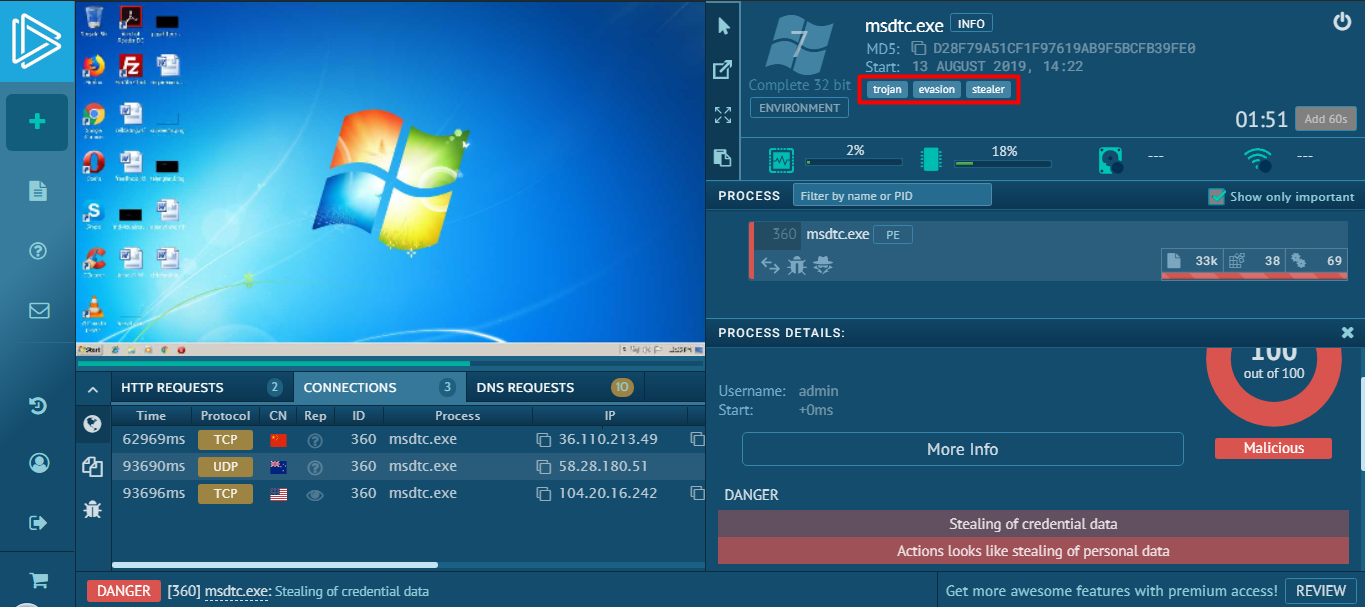1365x607 pixels.
Task: Start a new task with plus button
Action: click(37, 122)
